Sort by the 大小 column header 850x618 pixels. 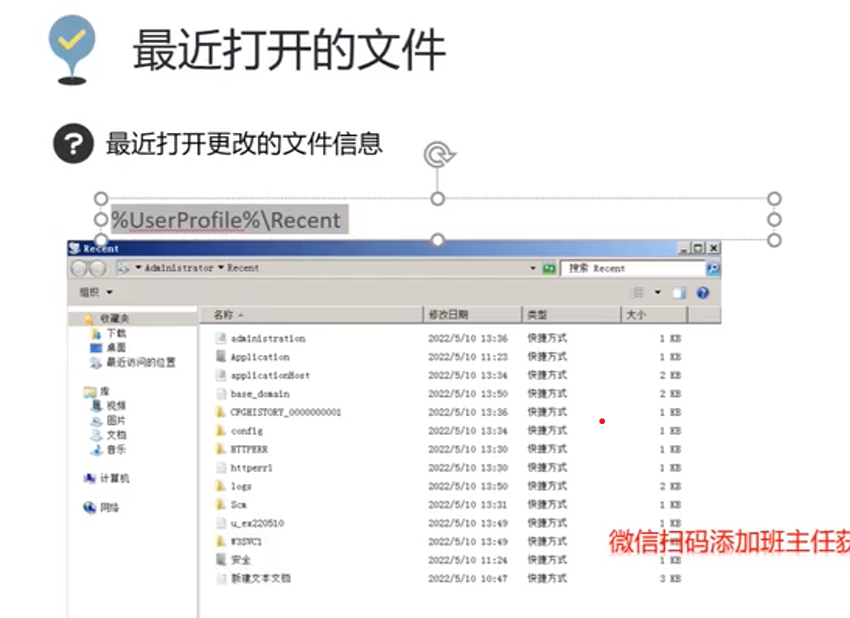click(654, 315)
